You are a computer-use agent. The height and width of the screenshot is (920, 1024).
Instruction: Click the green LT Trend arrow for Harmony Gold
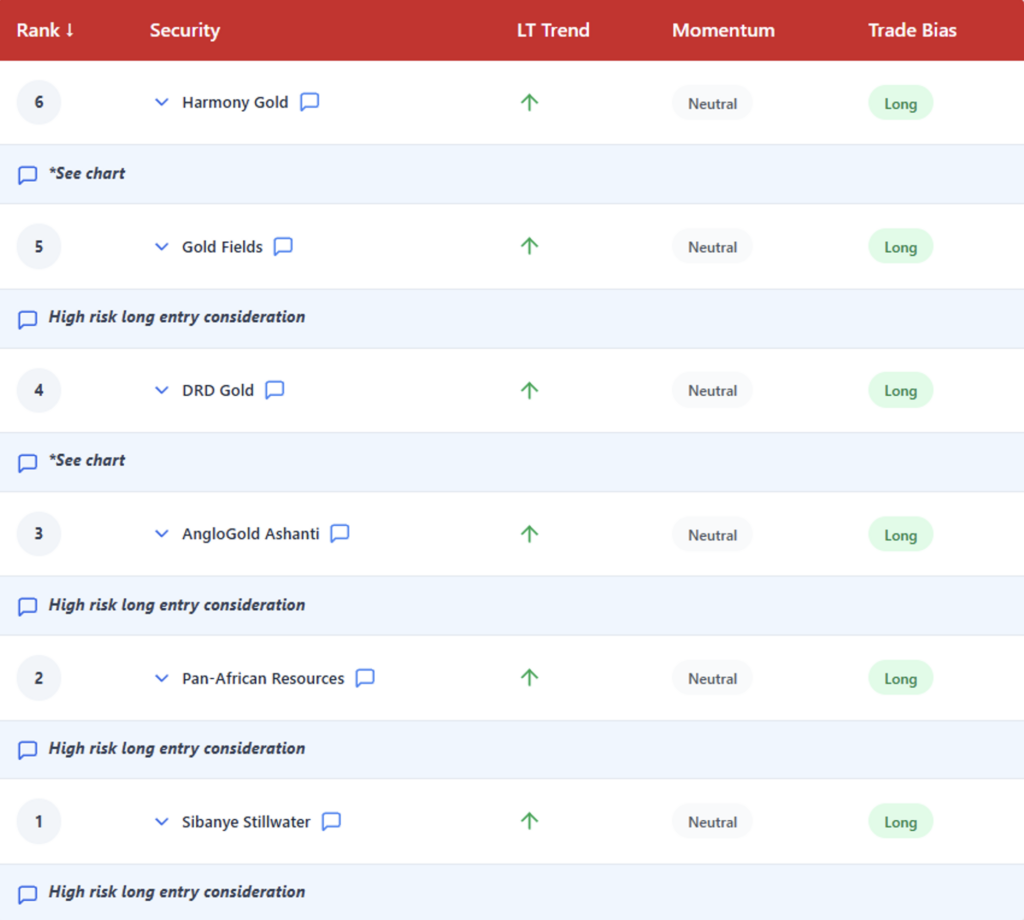coord(530,102)
